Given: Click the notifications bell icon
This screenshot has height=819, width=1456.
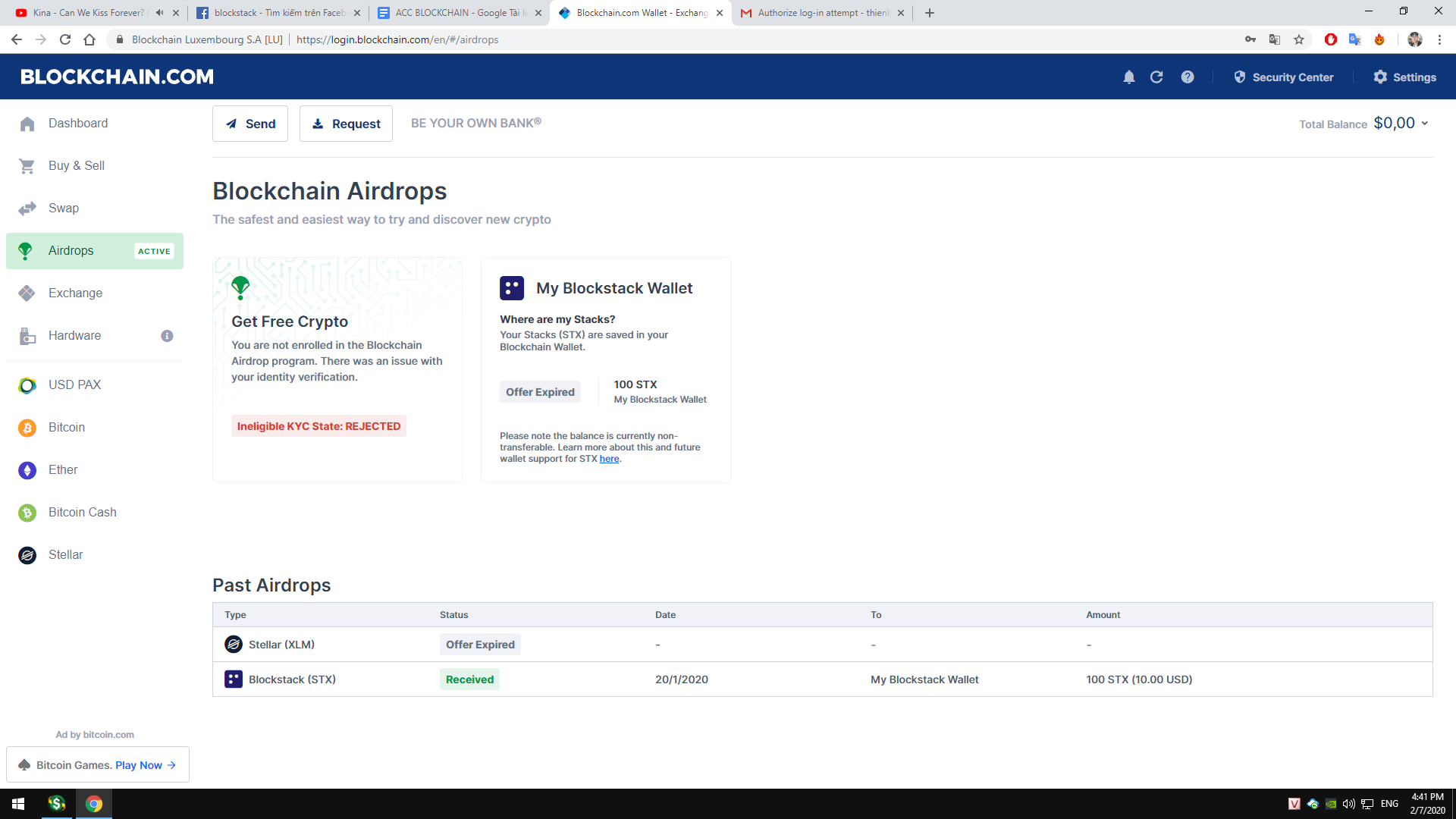Looking at the screenshot, I should 1128,77.
